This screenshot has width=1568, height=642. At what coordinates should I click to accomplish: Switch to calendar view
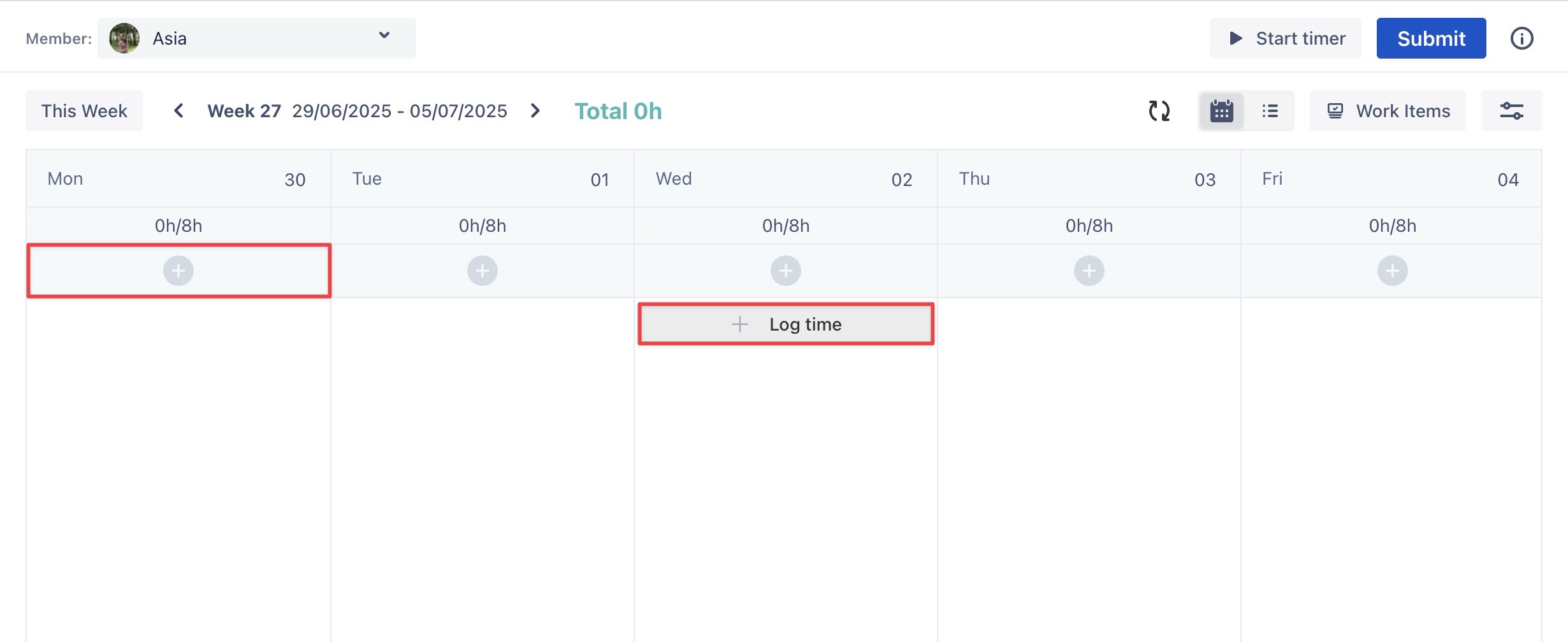1221,111
